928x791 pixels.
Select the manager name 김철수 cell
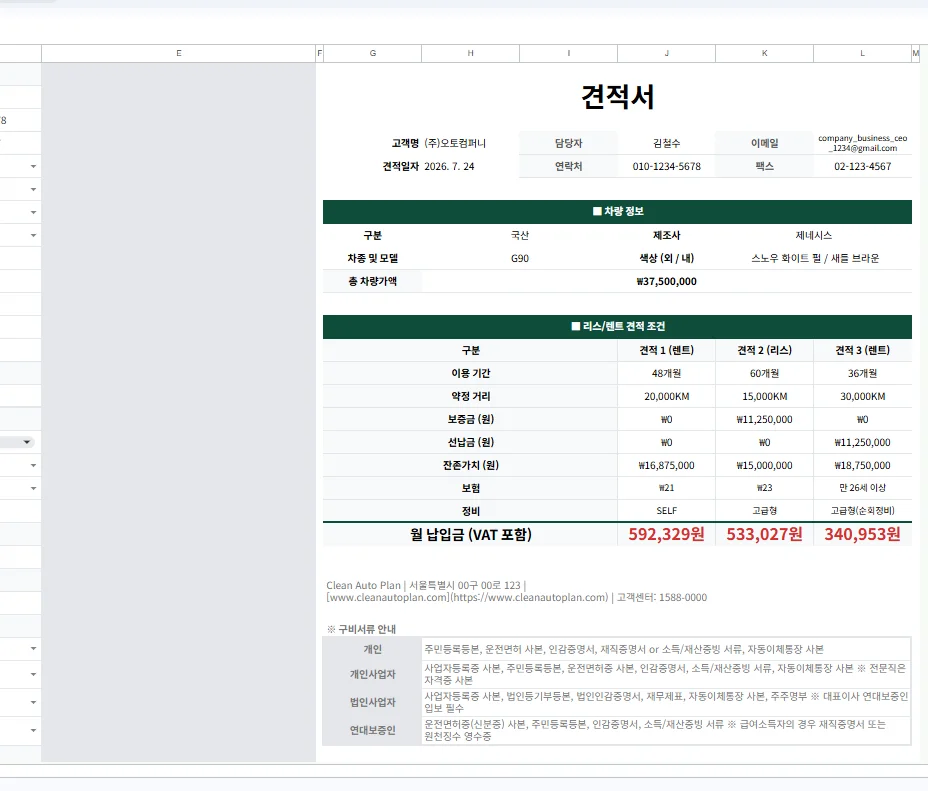point(666,143)
